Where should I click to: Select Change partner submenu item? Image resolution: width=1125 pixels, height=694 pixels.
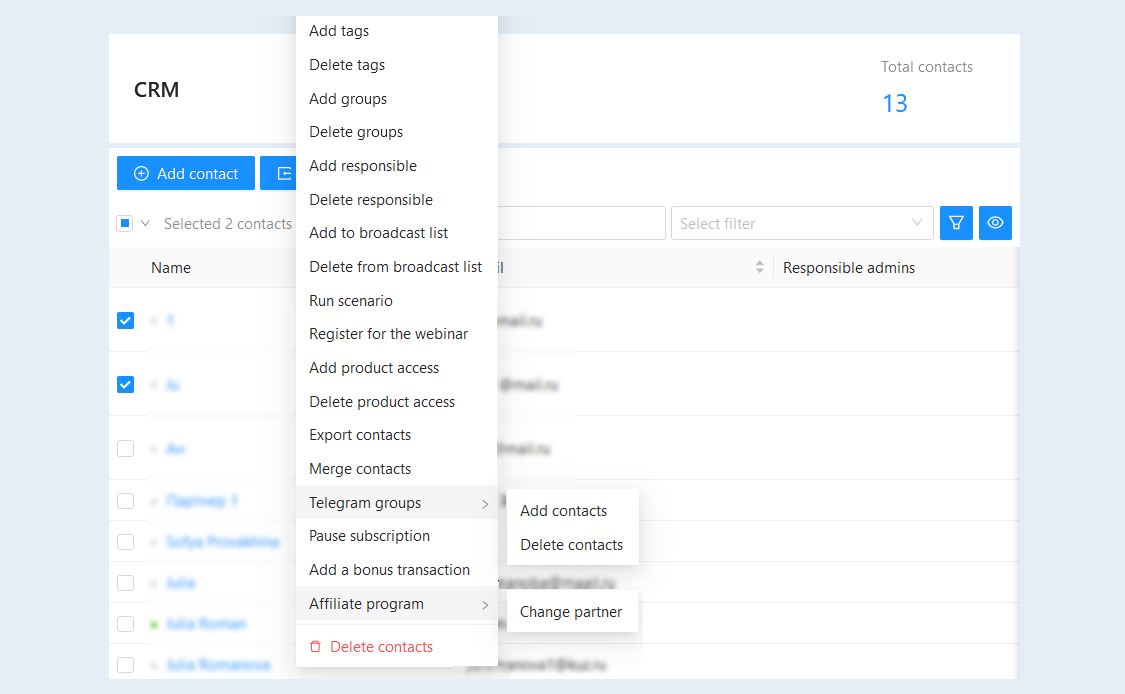pyautogui.click(x=573, y=612)
